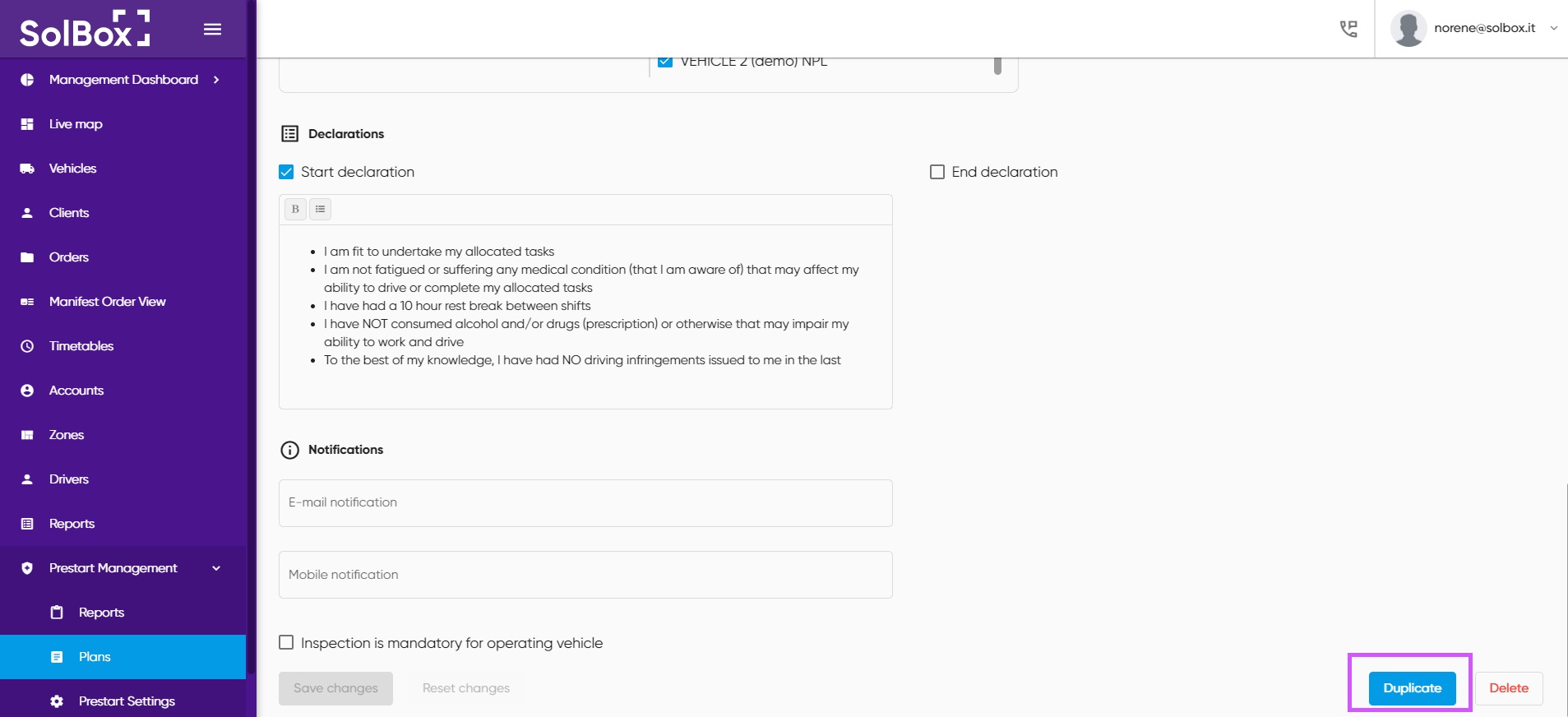The width and height of the screenshot is (1568, 717).
Task: Toggle bold formatting in declaration editor
Action: tap(295, 209)
